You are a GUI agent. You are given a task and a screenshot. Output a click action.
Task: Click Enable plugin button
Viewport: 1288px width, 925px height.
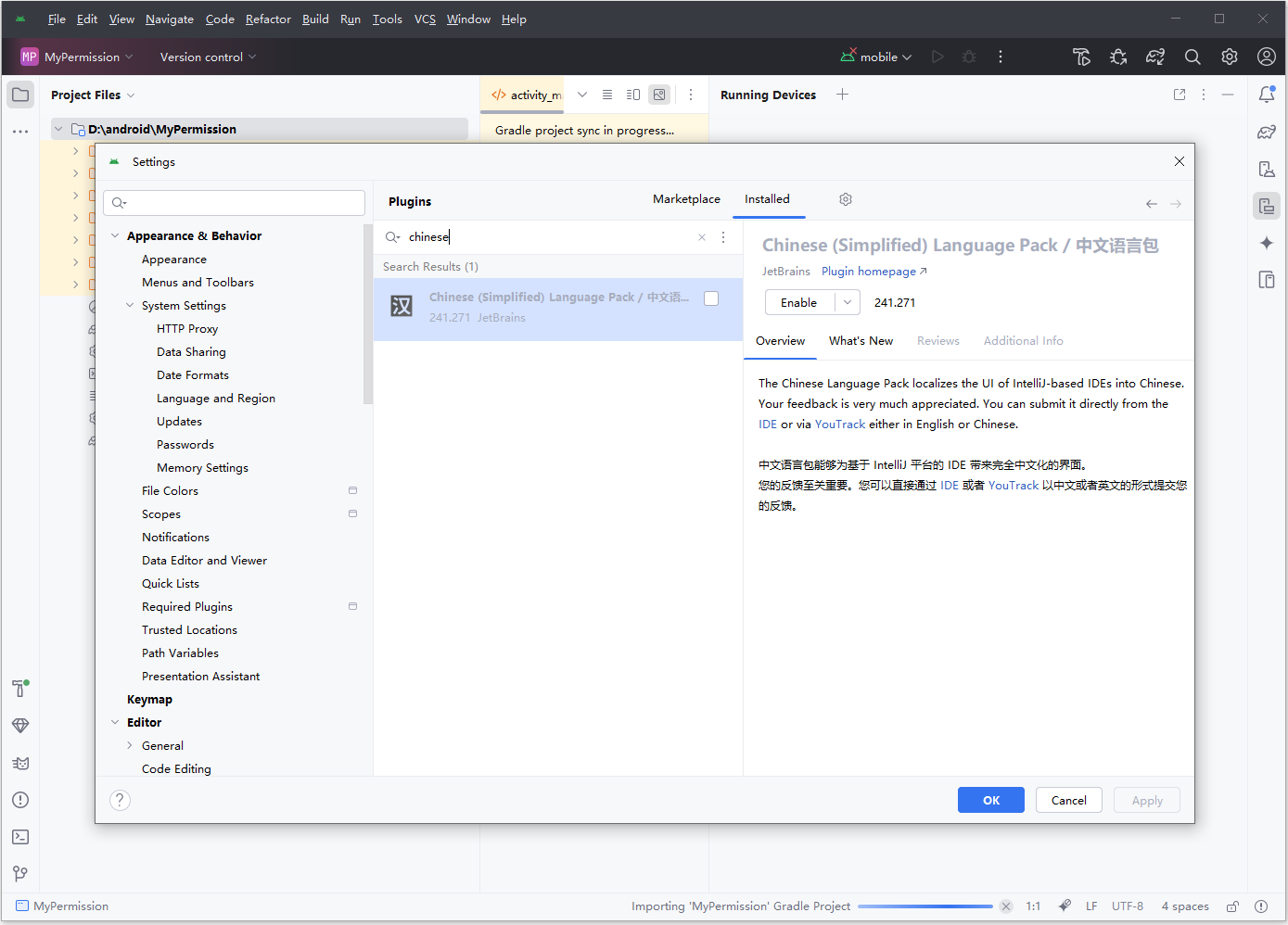(x=799, y=302)
